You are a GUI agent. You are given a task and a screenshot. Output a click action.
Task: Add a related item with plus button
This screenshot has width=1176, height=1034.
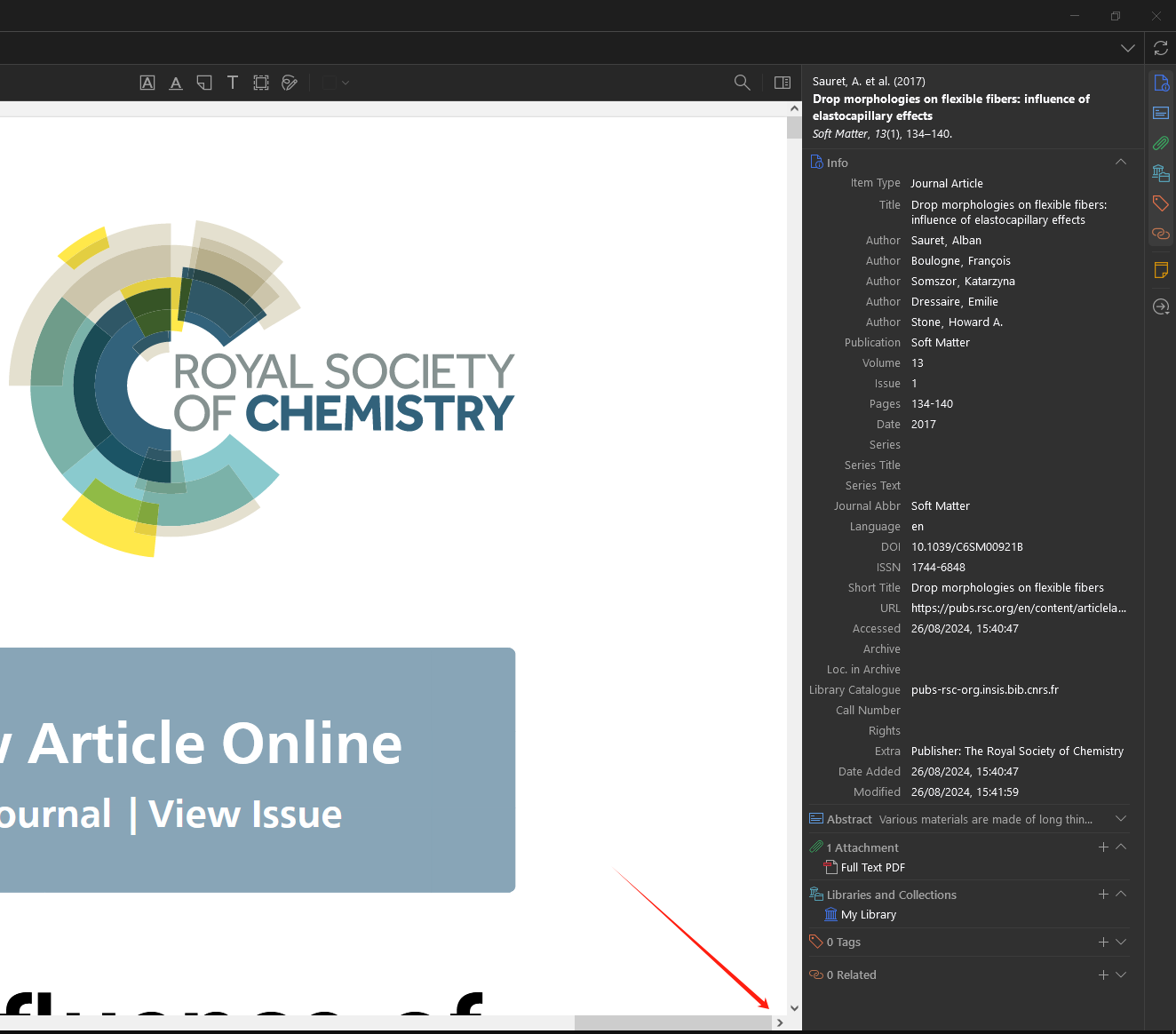coord(1103,974)
